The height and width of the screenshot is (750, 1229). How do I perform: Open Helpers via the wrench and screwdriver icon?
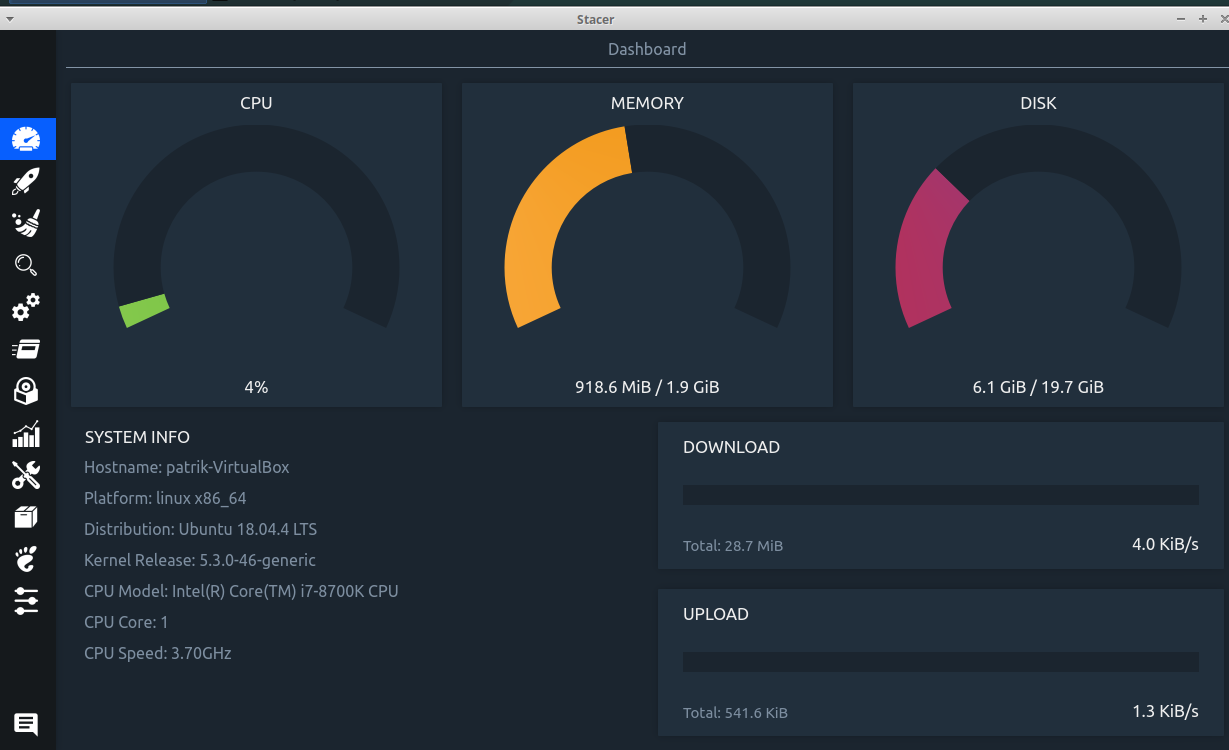point(26,475)
